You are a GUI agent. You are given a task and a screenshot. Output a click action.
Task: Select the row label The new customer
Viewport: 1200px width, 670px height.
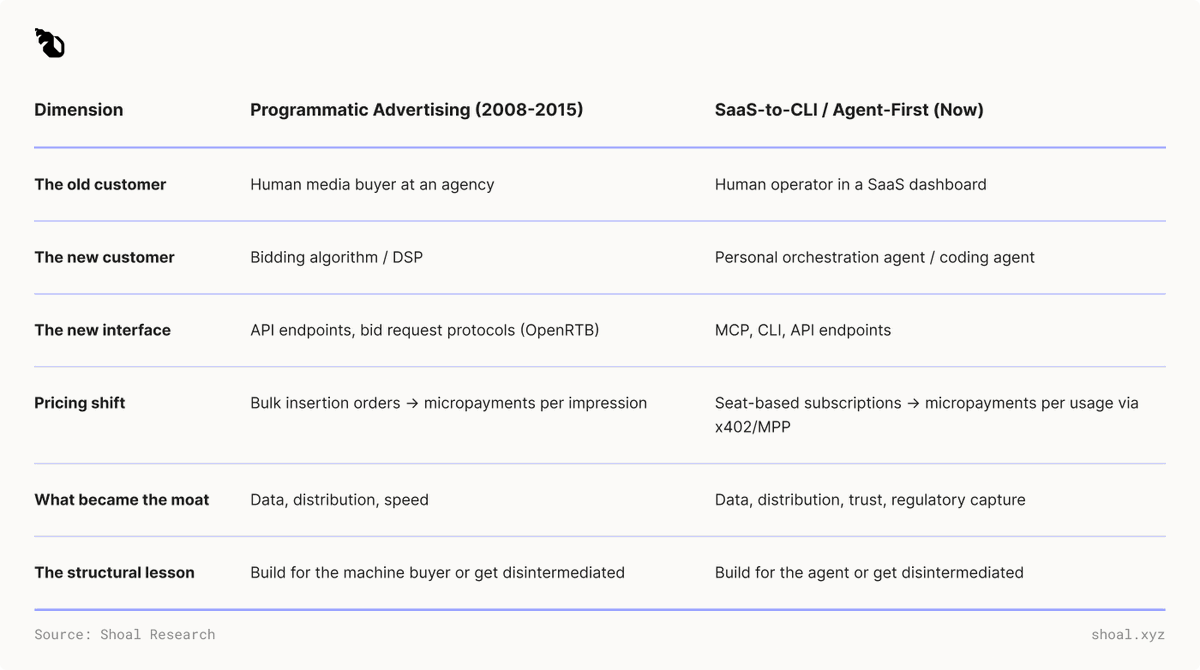tap(104, 257)
